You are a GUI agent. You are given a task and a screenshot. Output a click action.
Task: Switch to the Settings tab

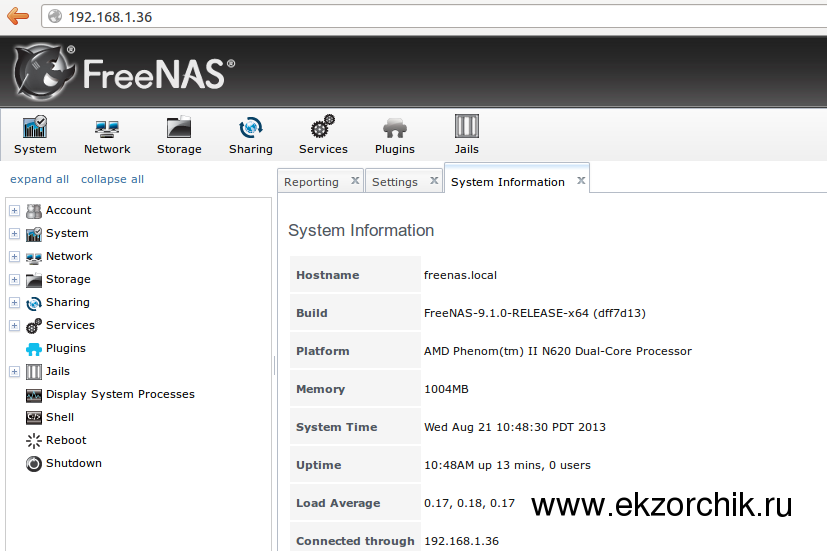tap(395, 182)
